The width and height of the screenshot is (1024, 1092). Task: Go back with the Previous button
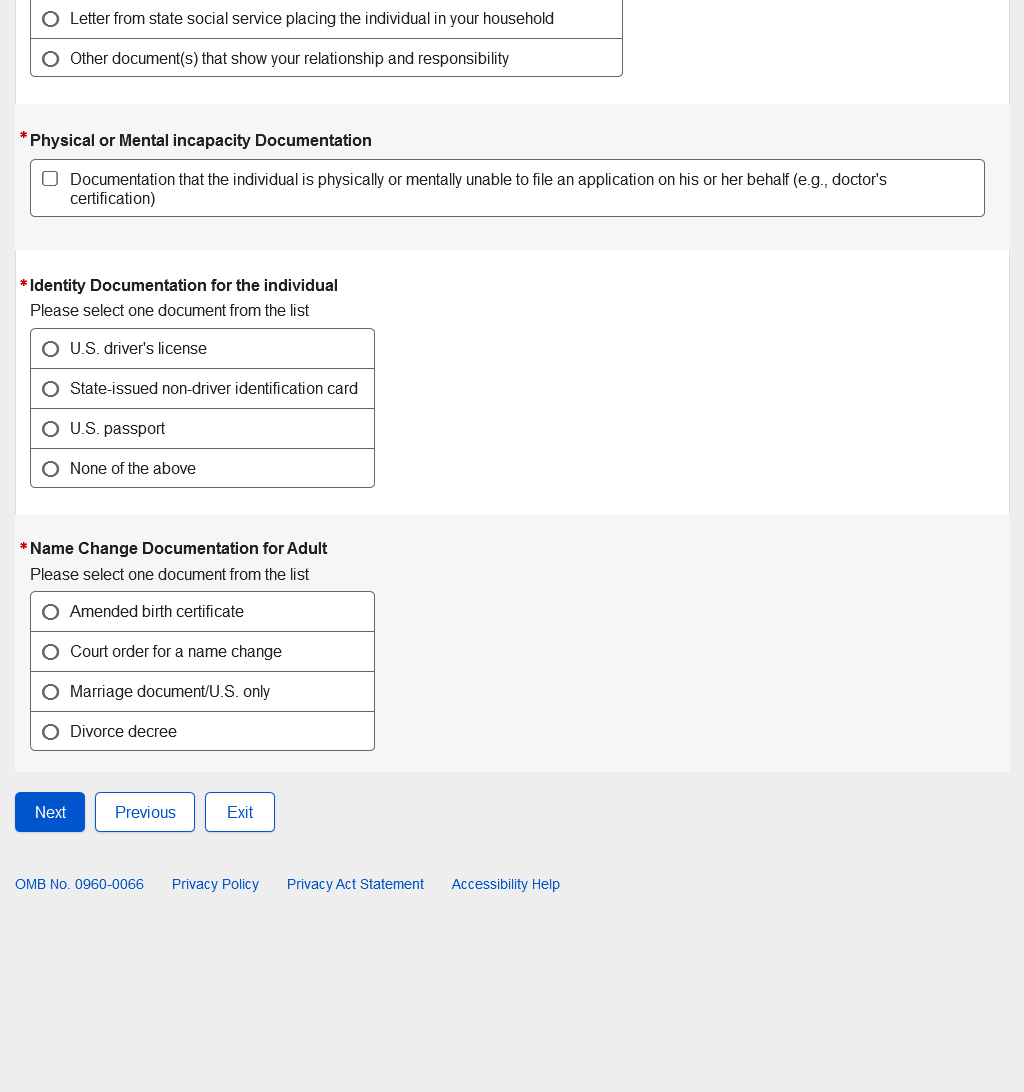coord(145,812)
